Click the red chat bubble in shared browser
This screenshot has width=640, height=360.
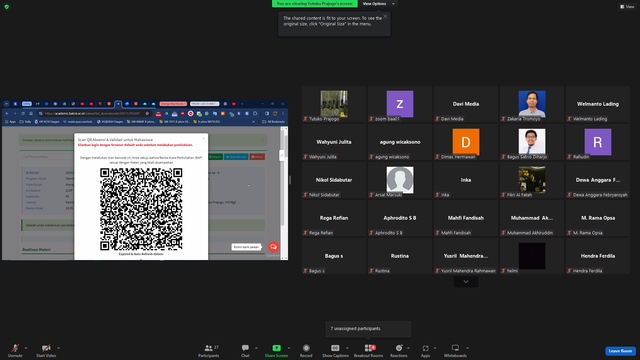coord(273,247)
